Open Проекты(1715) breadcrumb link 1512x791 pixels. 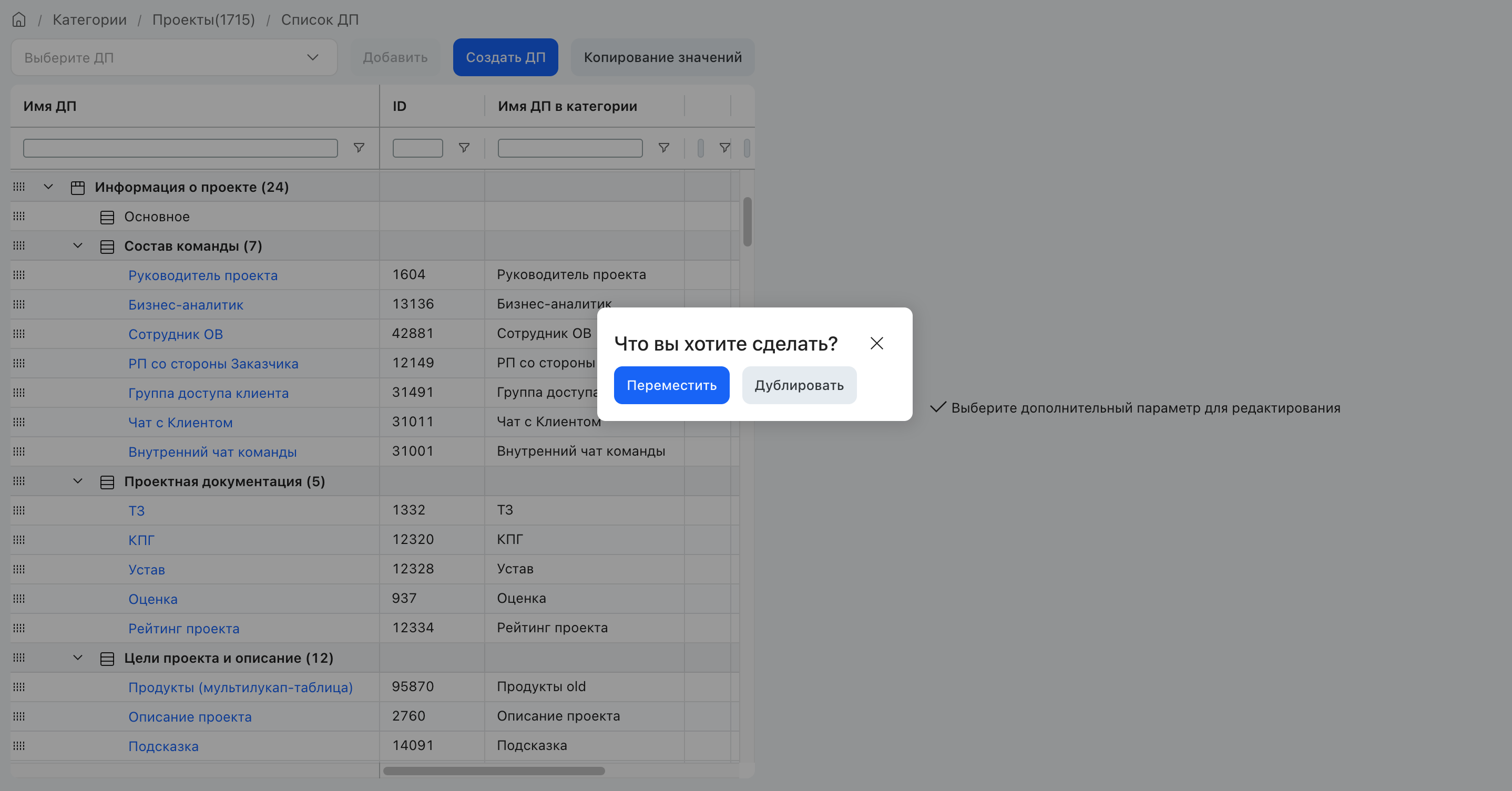point(203,20)
